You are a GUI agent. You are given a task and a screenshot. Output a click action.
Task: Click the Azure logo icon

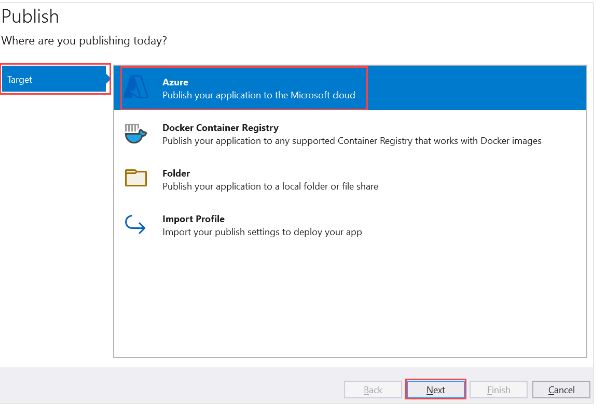pos(136,87)
